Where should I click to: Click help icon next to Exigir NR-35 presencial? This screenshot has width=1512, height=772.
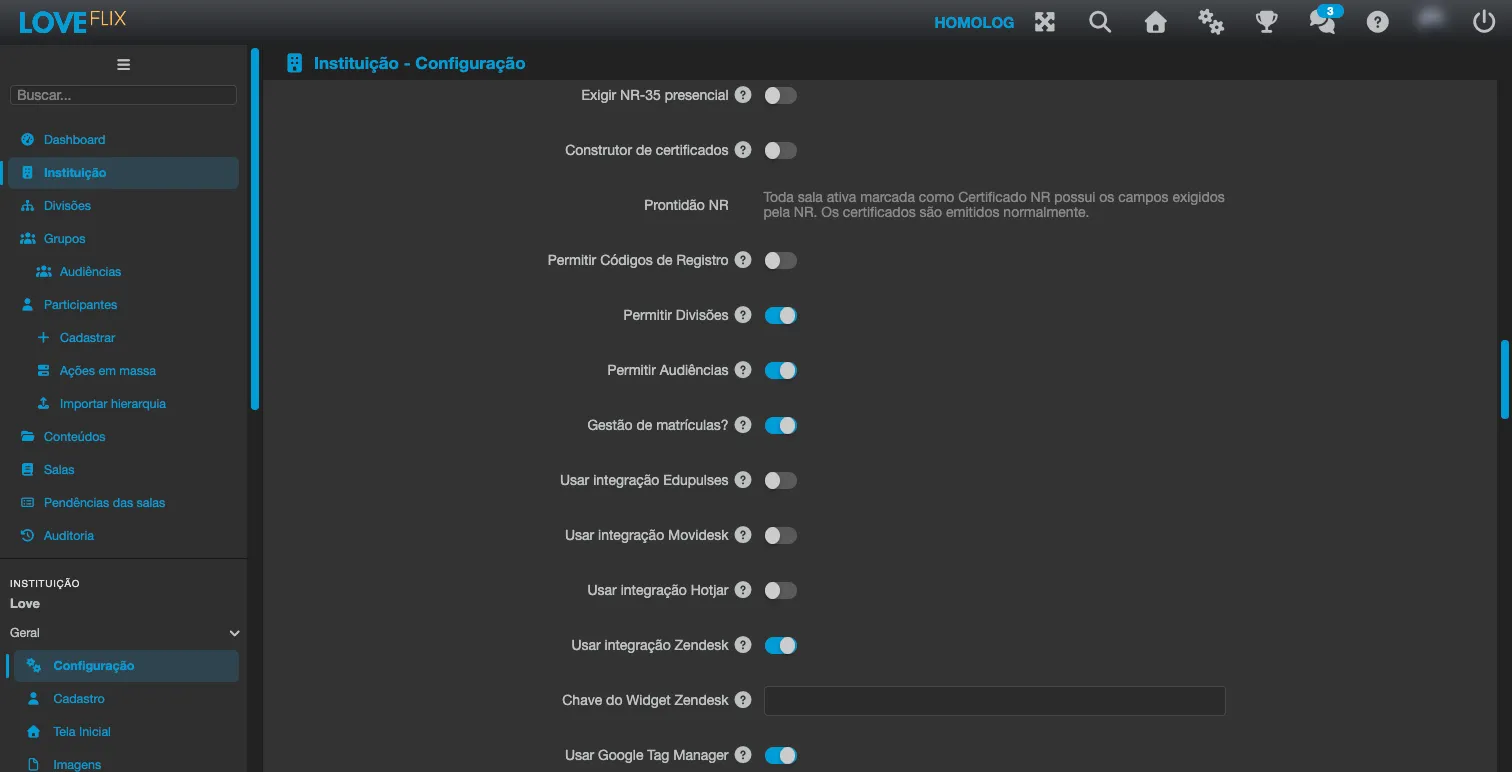point(743,95)
